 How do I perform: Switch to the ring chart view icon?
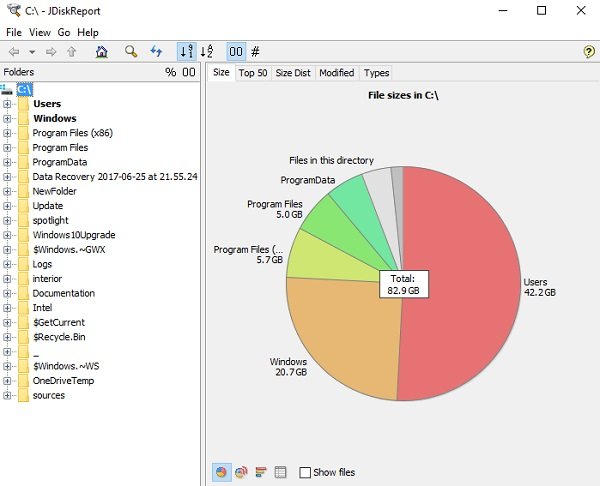coord(241,472)
